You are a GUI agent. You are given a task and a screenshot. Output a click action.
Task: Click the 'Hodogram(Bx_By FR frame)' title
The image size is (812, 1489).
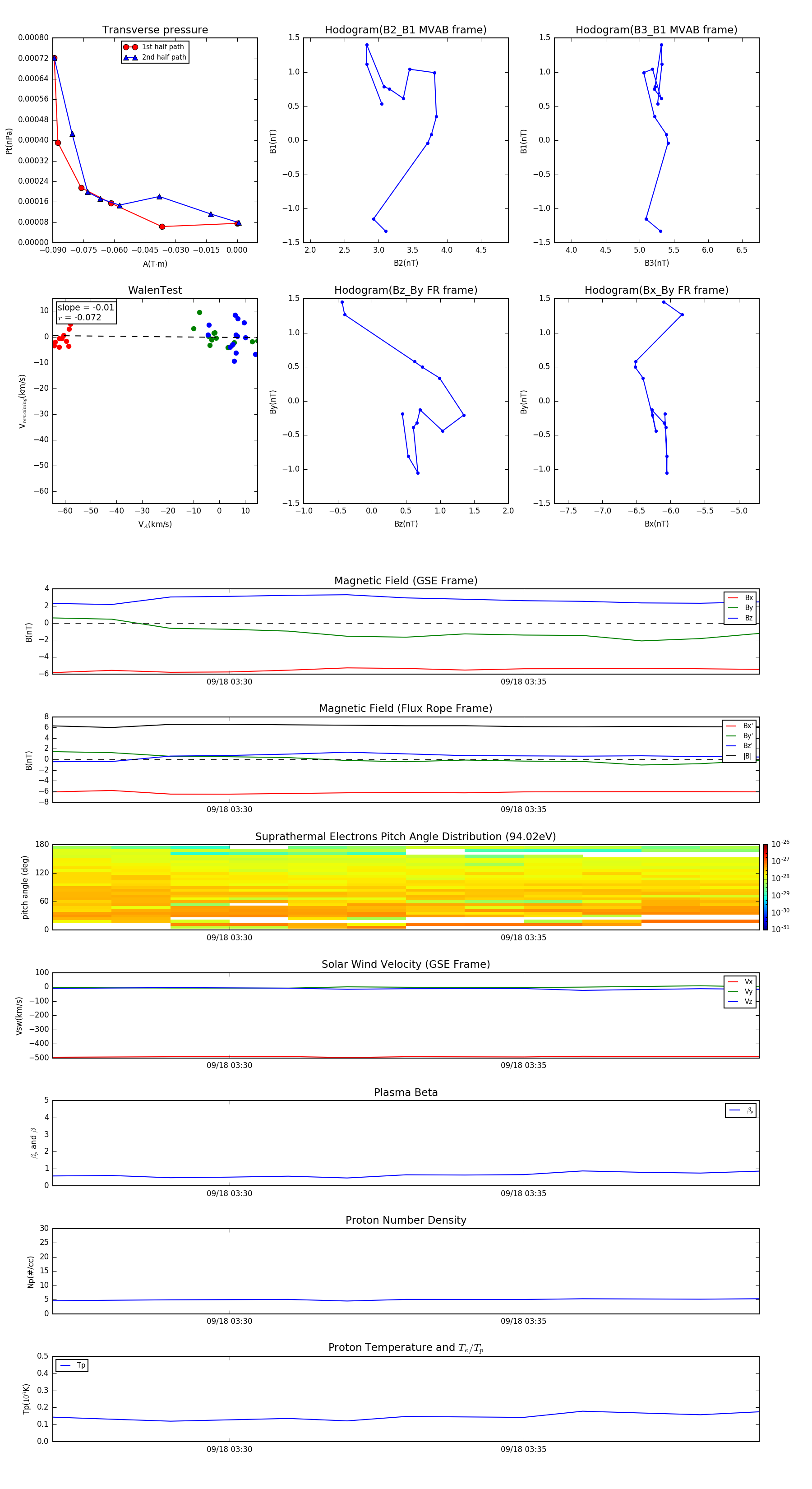point(656,290)
